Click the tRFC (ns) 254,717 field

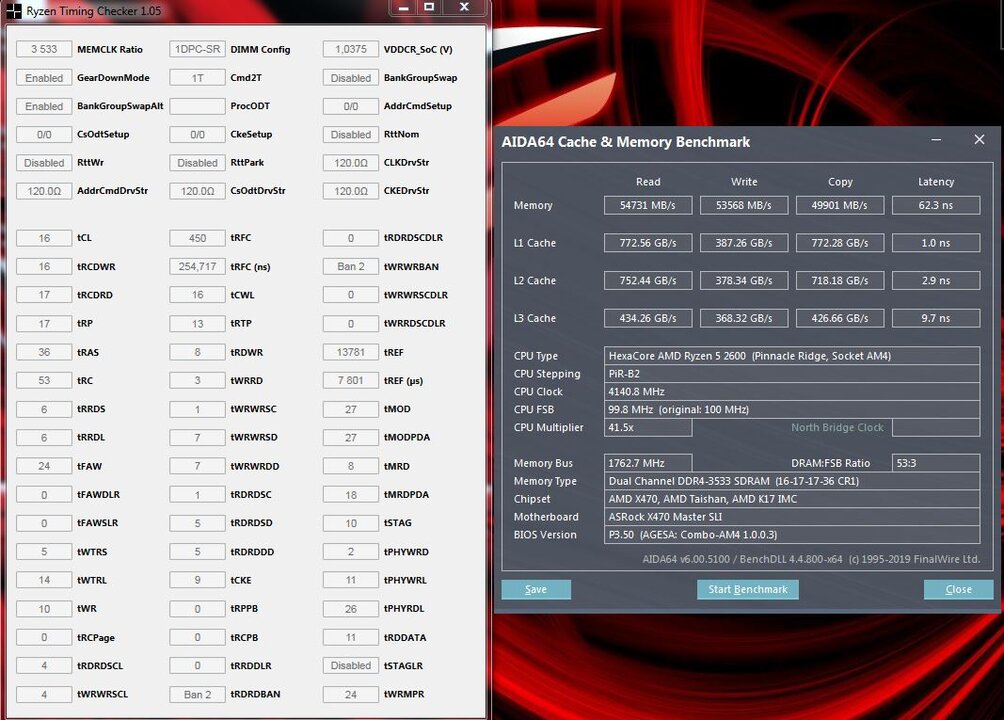click(x=197, y=266)
